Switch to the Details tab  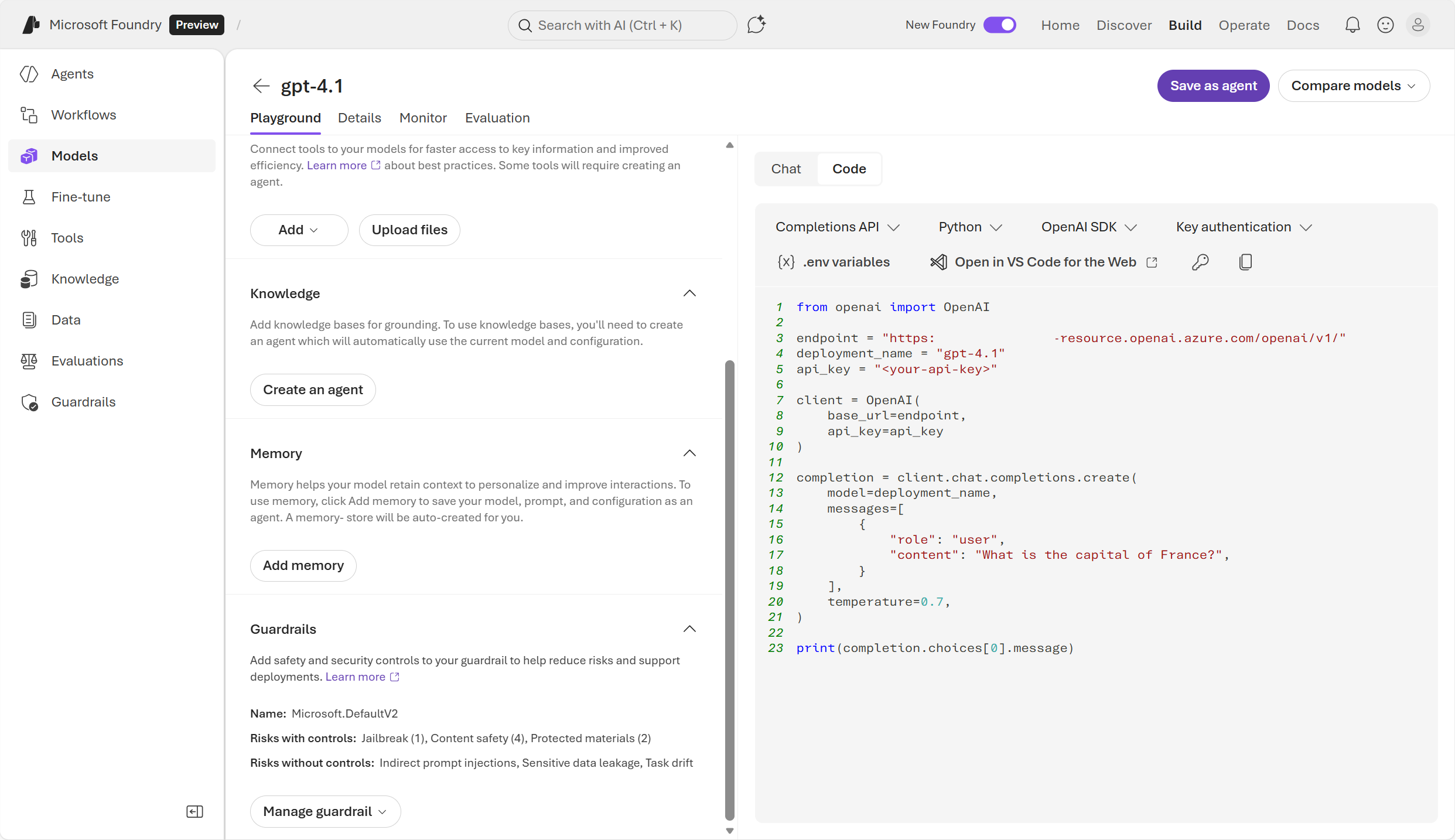359,118
